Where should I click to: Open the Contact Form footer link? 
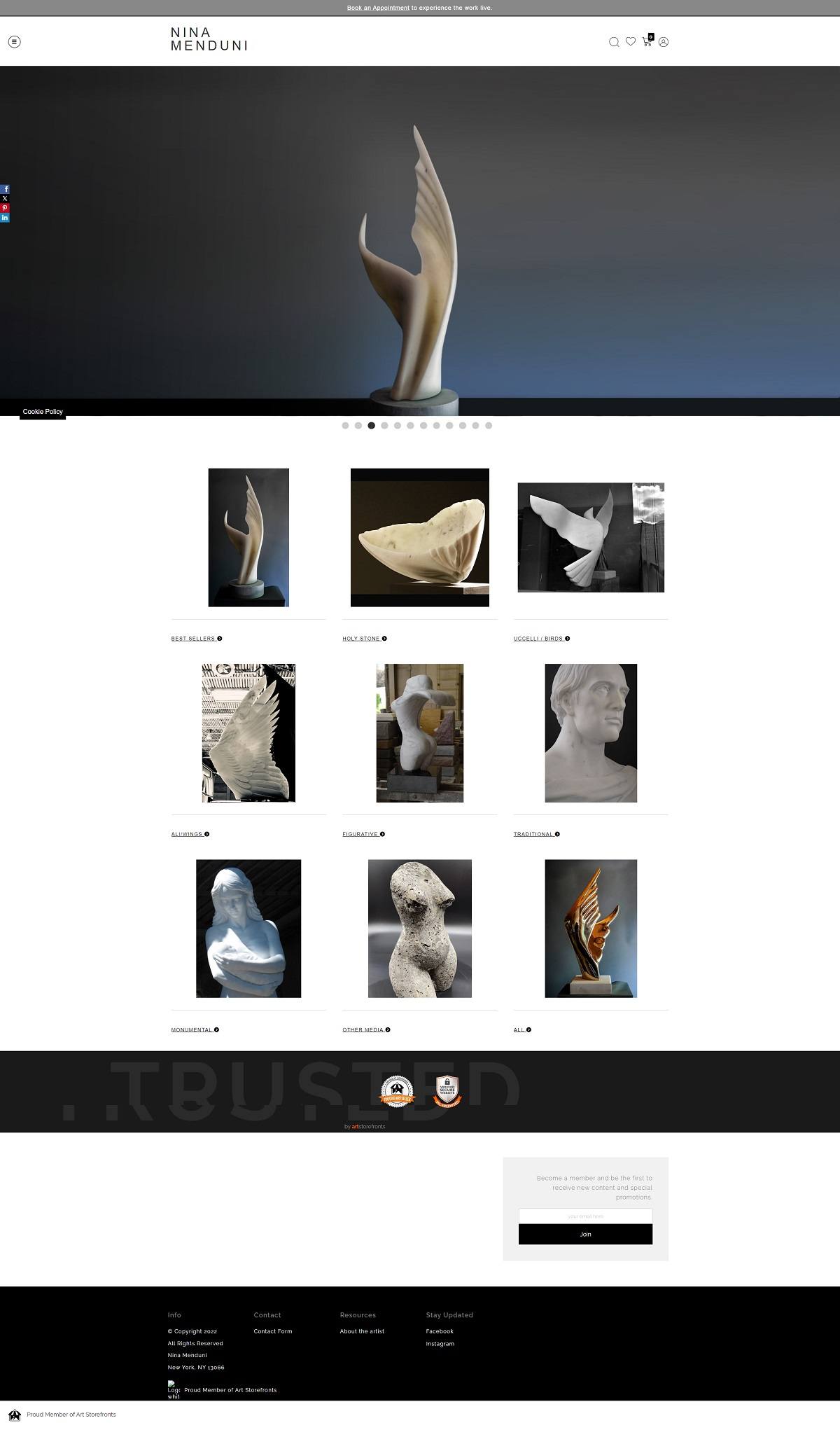point(273,1331)
